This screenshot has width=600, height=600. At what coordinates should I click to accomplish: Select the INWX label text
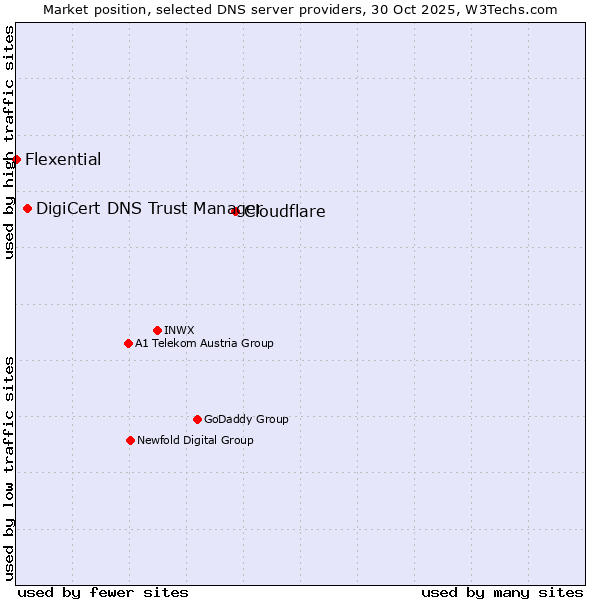[179, 330]
